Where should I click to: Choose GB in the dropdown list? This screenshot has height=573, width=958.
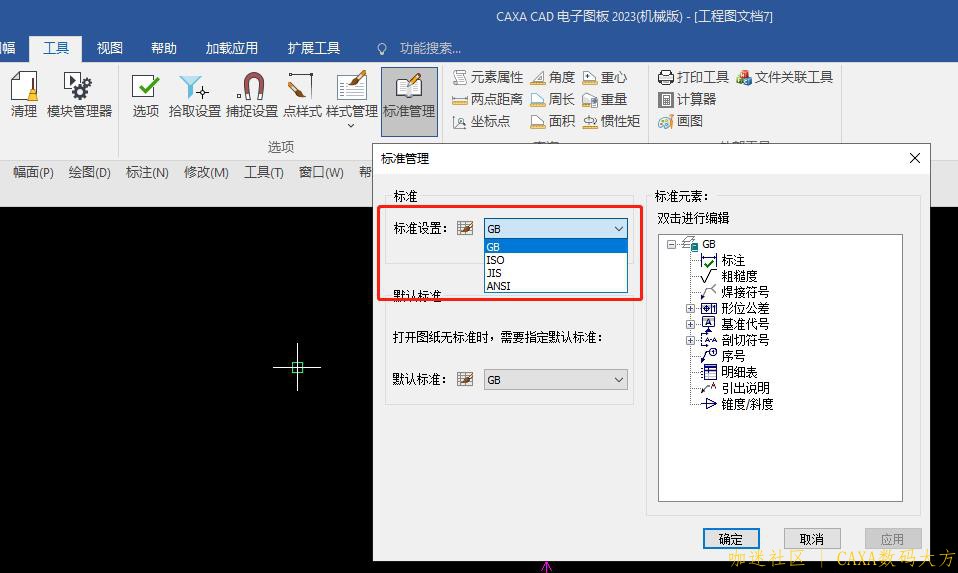[x=555, y=246]
